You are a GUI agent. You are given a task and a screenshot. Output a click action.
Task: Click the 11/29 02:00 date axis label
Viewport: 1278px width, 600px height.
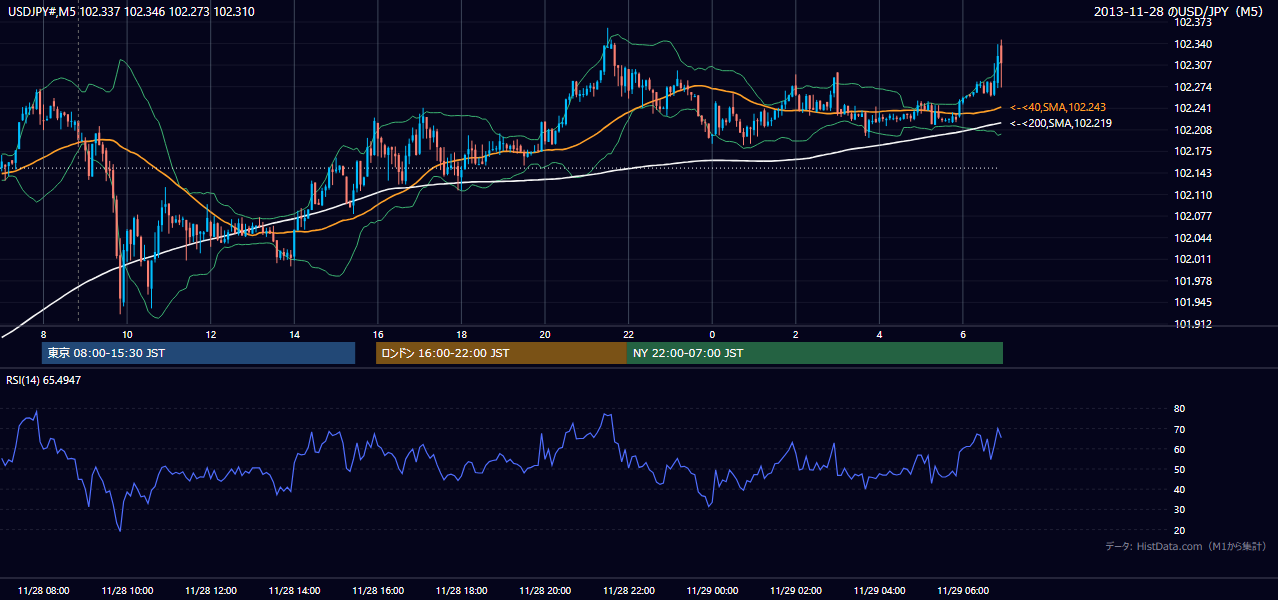[795, 591]
